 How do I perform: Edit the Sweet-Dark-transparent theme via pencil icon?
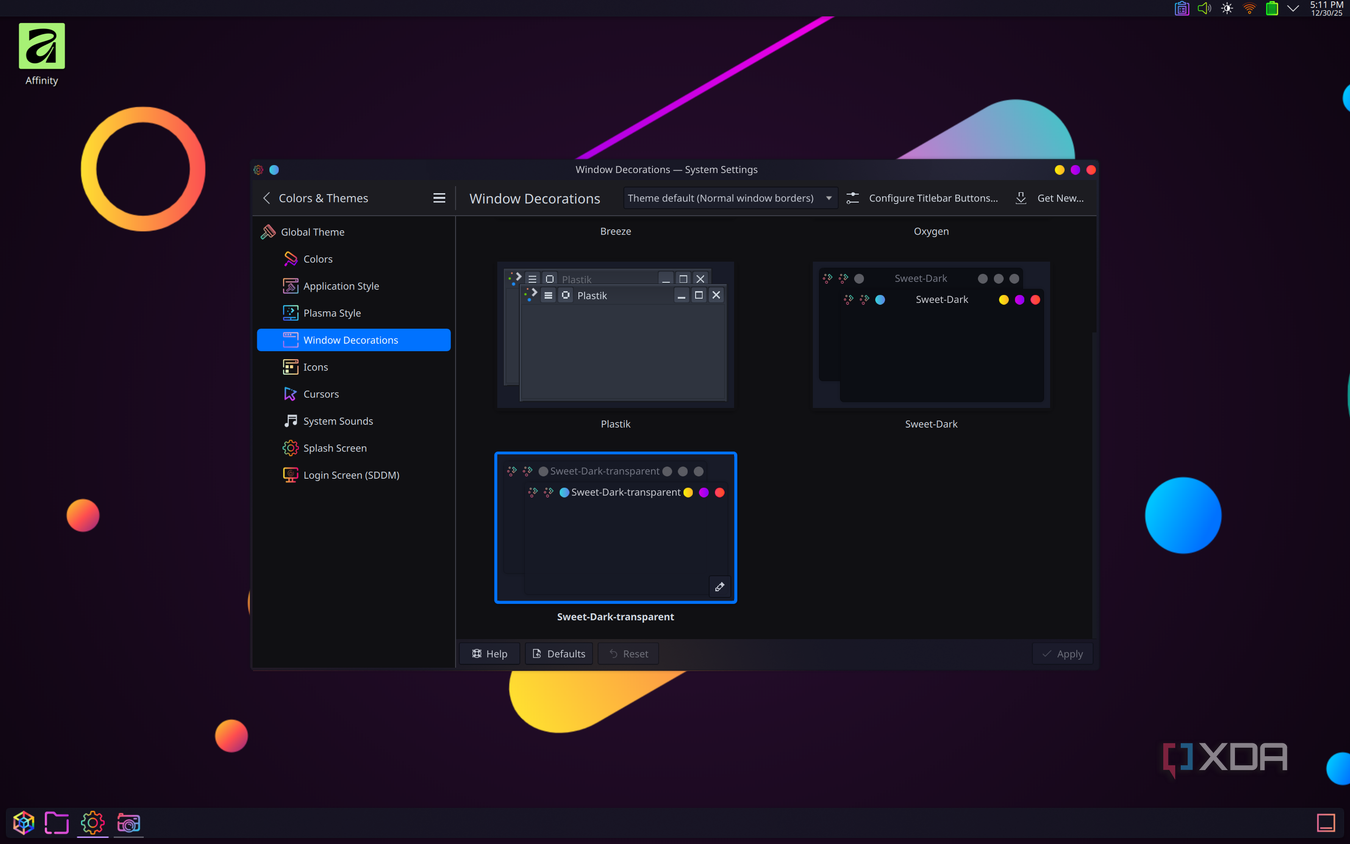719,587
